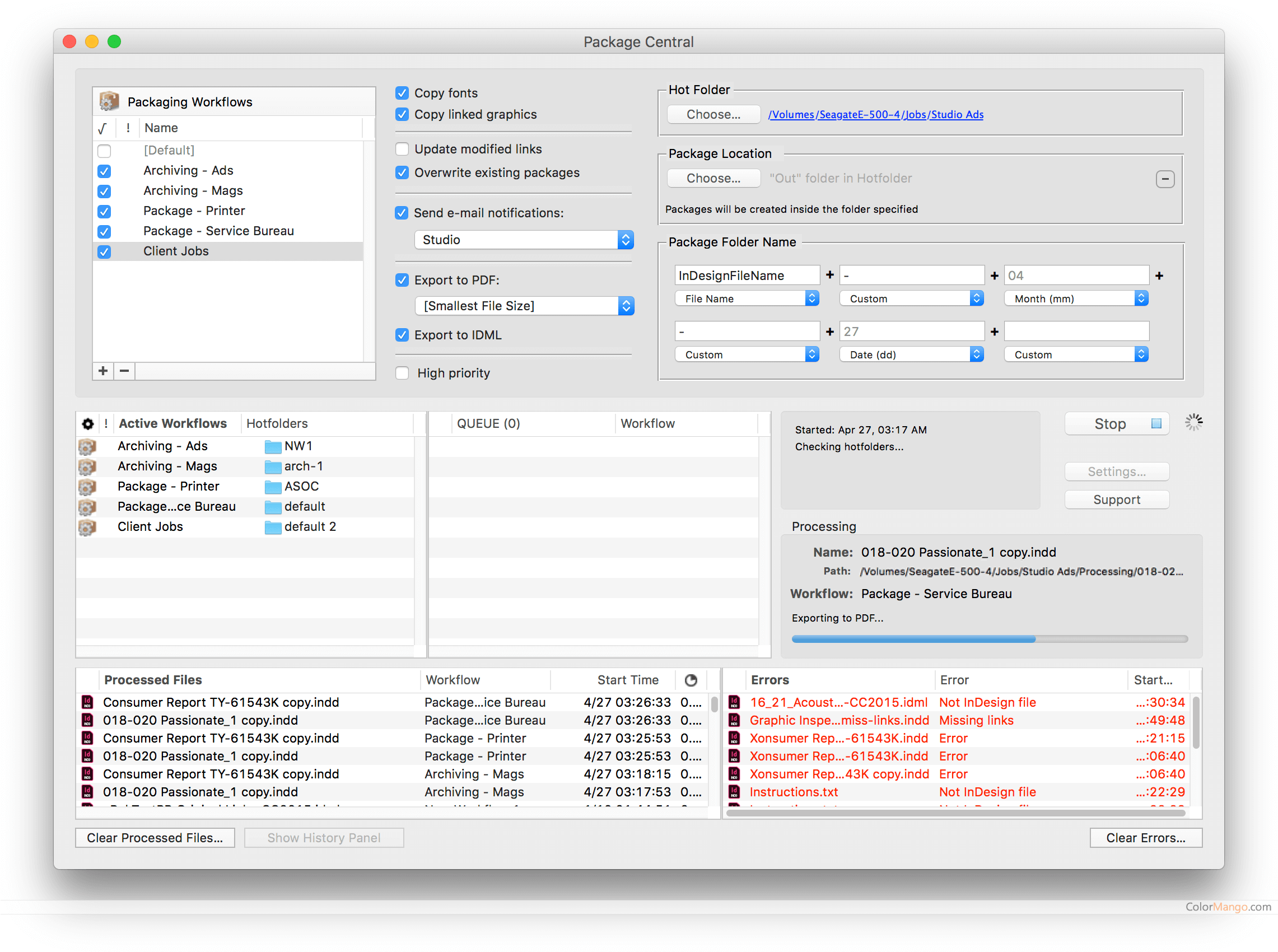
Task: Click the Stop button
Action: coord(1117,423)
